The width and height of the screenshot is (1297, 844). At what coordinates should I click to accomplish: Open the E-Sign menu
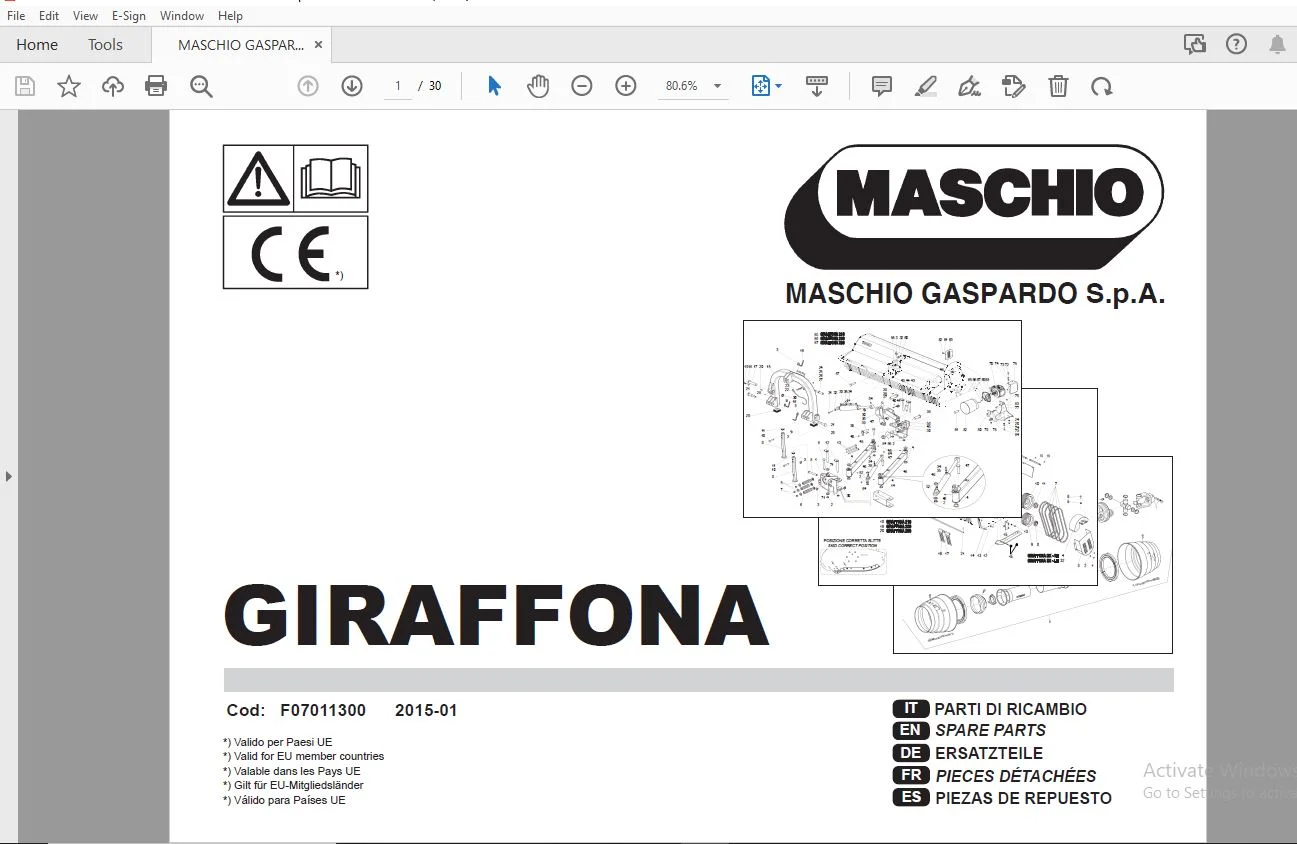(129, 16)
